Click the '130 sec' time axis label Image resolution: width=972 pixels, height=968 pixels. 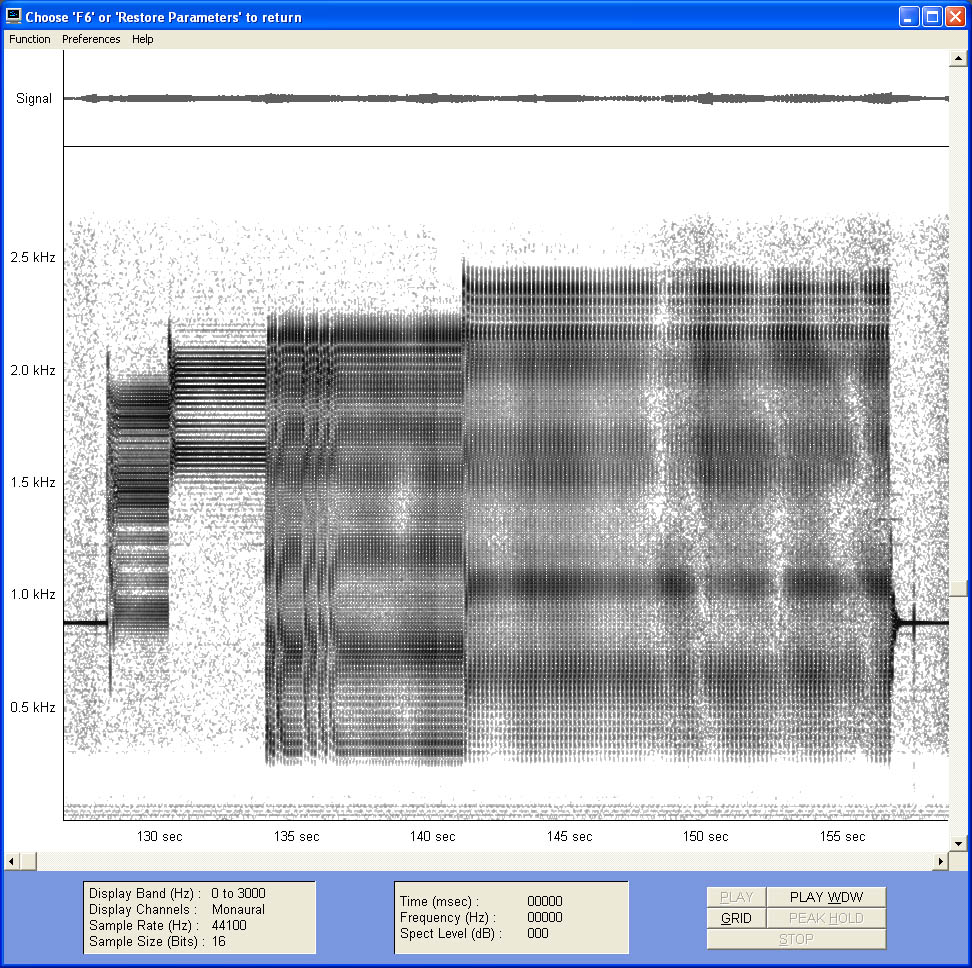(x=159, y=836)
